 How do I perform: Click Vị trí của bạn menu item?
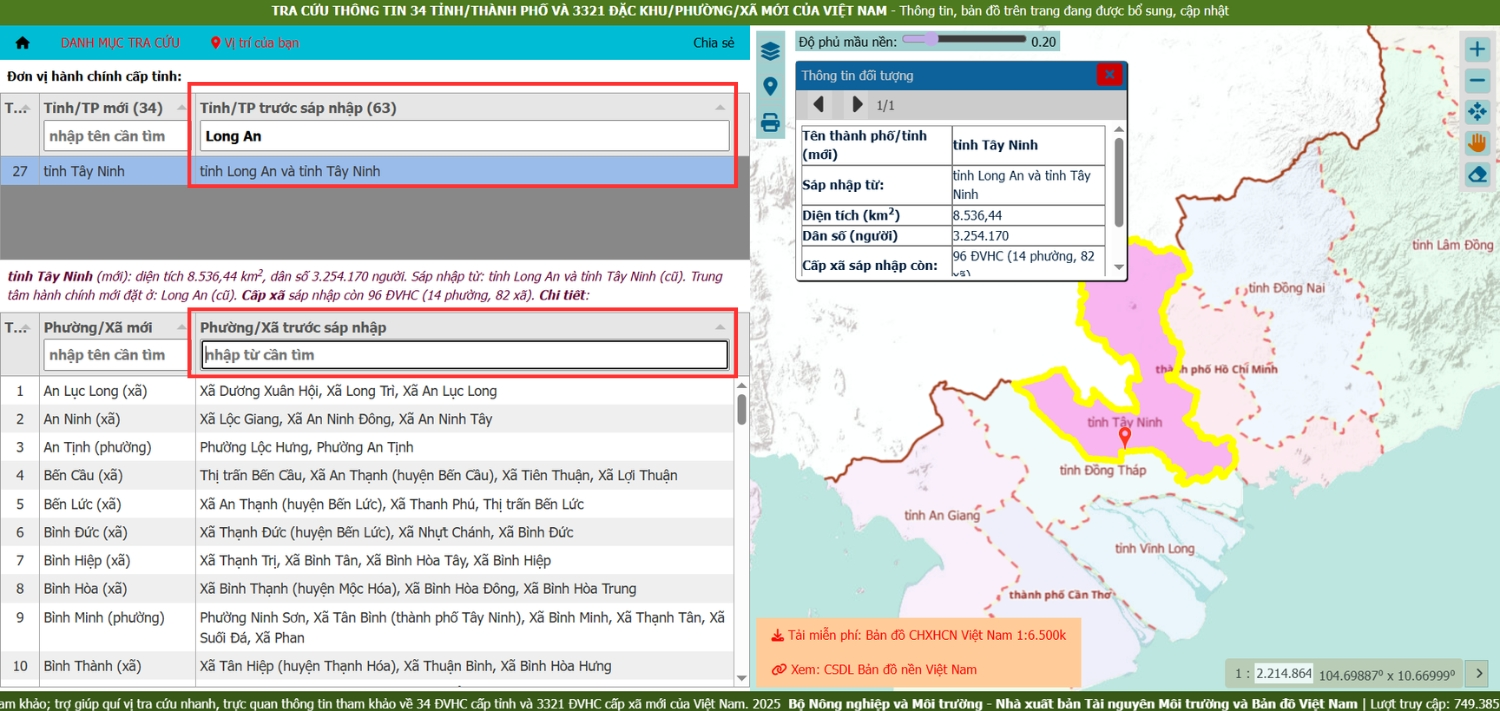click(x=255, y=43)
